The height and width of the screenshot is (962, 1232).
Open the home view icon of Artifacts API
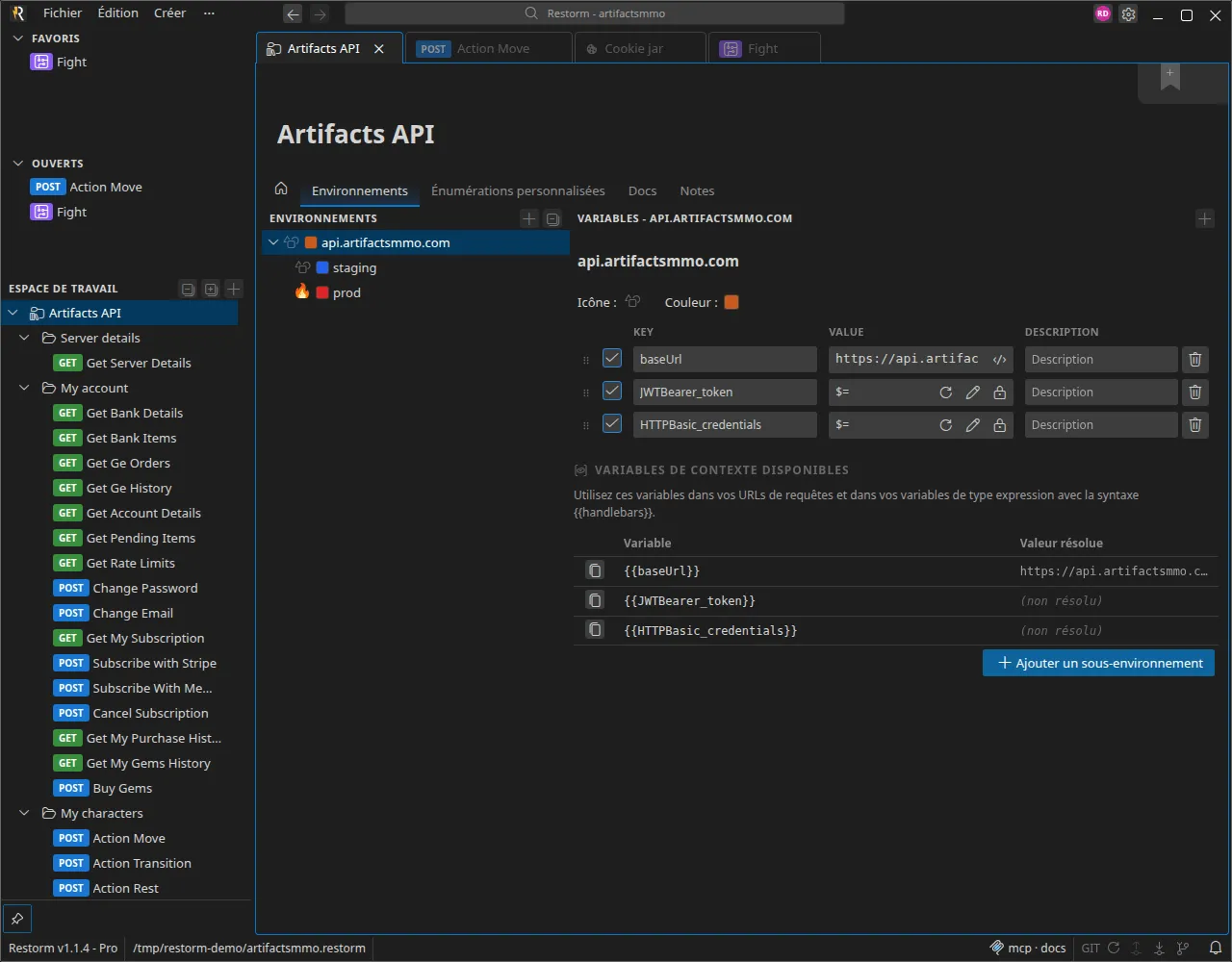[x=281, y=189]
